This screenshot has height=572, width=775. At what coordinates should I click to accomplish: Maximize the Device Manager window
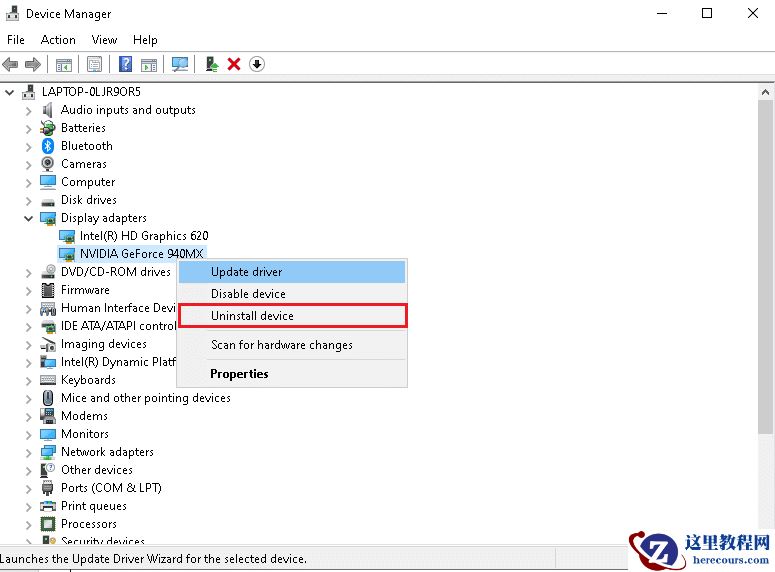(707, 13)
